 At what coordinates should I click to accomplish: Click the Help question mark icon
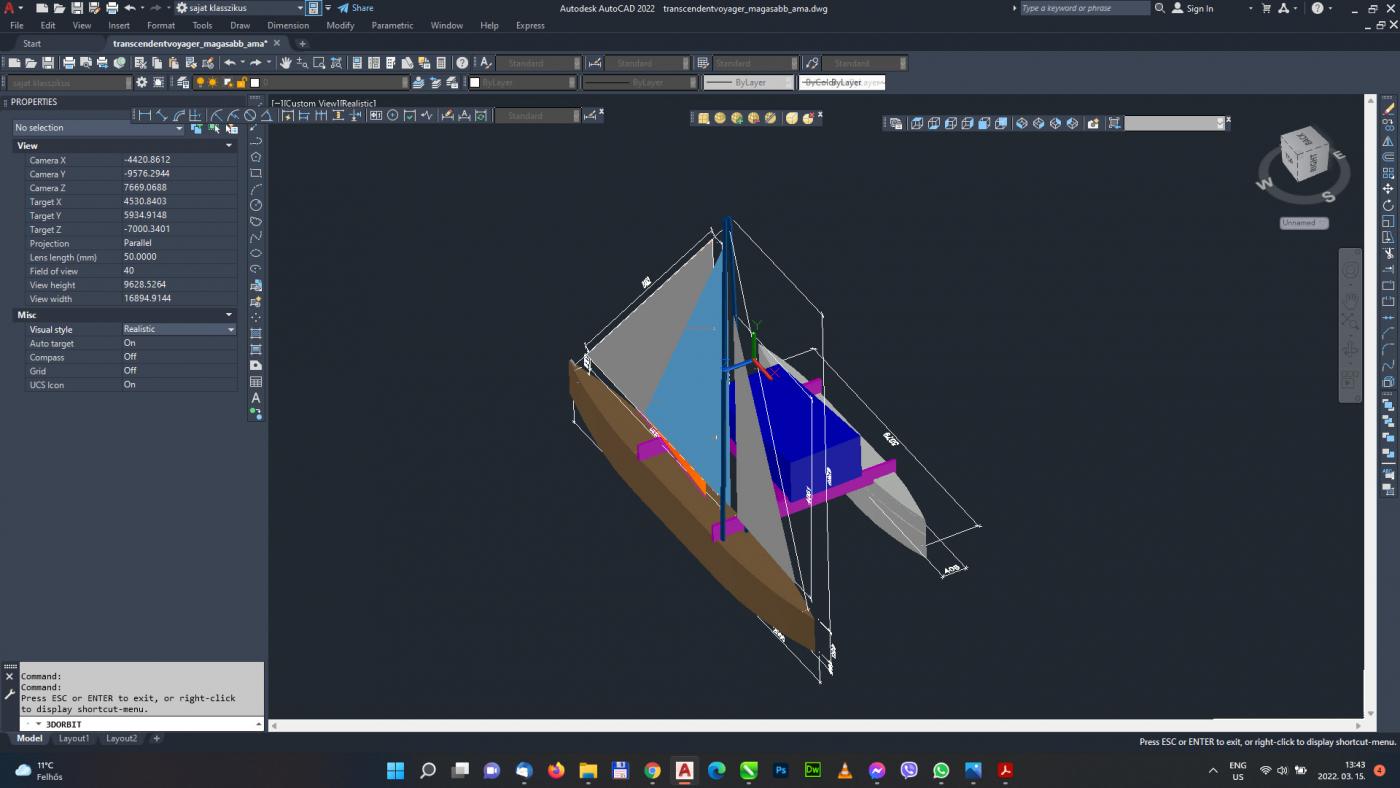coord(462,63)
